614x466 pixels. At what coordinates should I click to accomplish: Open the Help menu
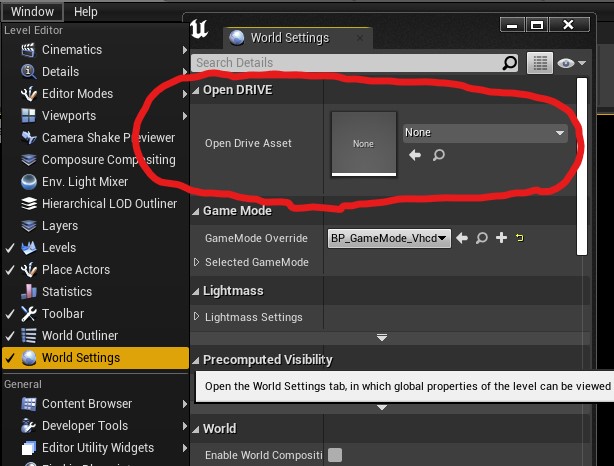point(86,12)
